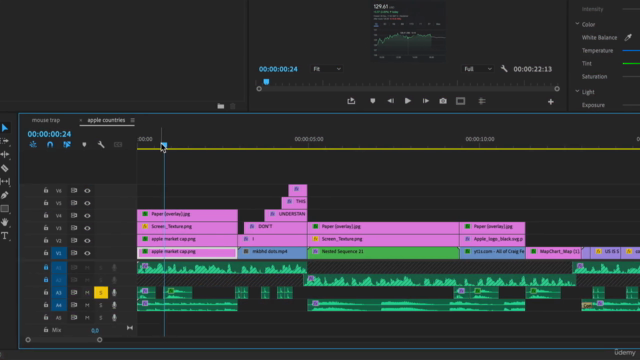Adjust the Temperature slider
Viewport: 640px width, 360px height.
pos(631,51)
